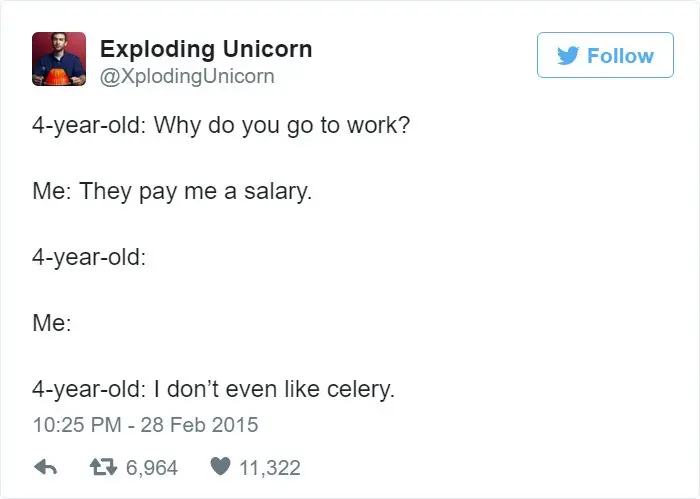Open the Exploding Unicorn display name link
700x499 pixels.
tap(205, 49)
